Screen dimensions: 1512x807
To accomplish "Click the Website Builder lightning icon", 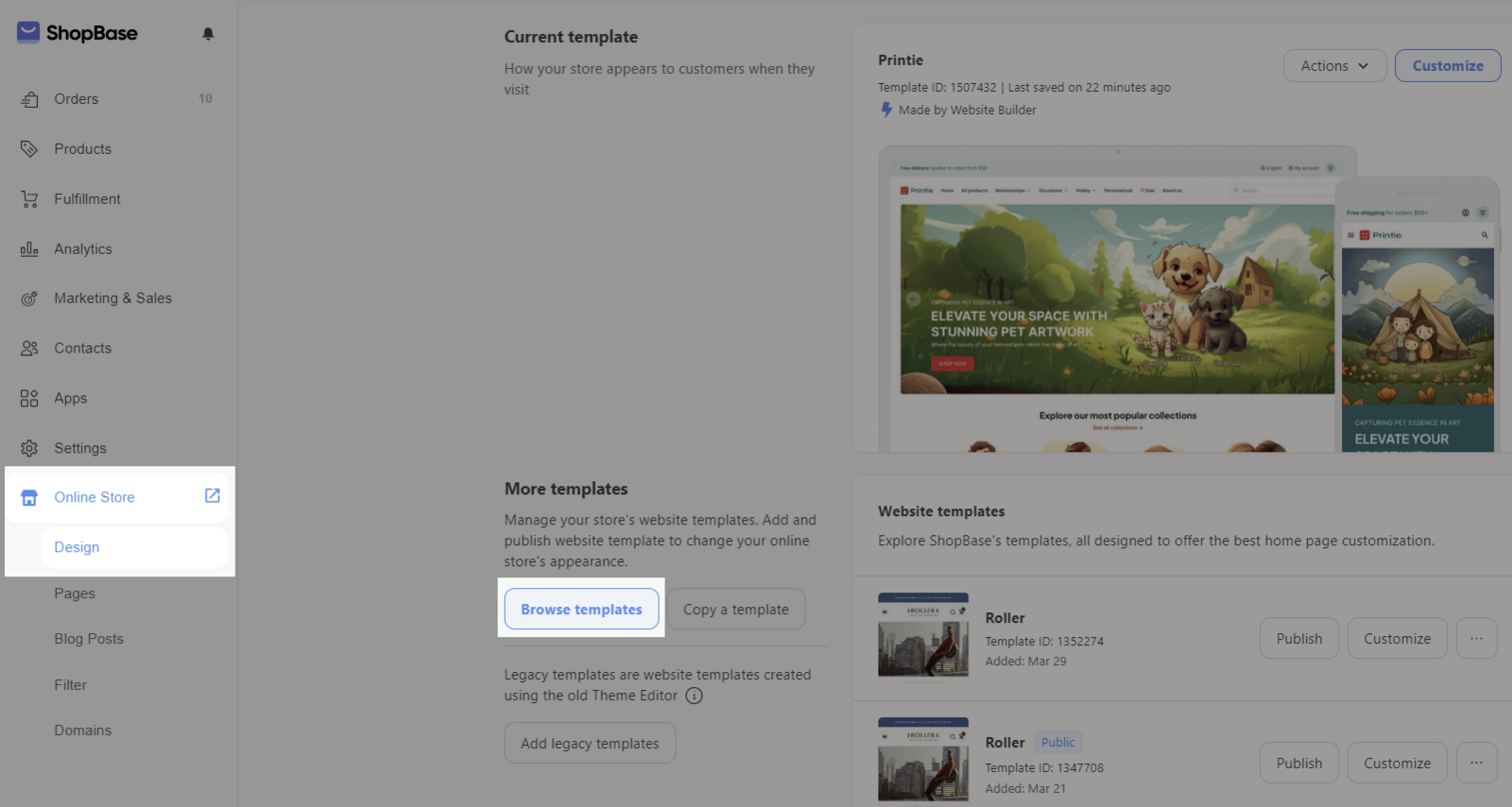I will coord(886,110).
